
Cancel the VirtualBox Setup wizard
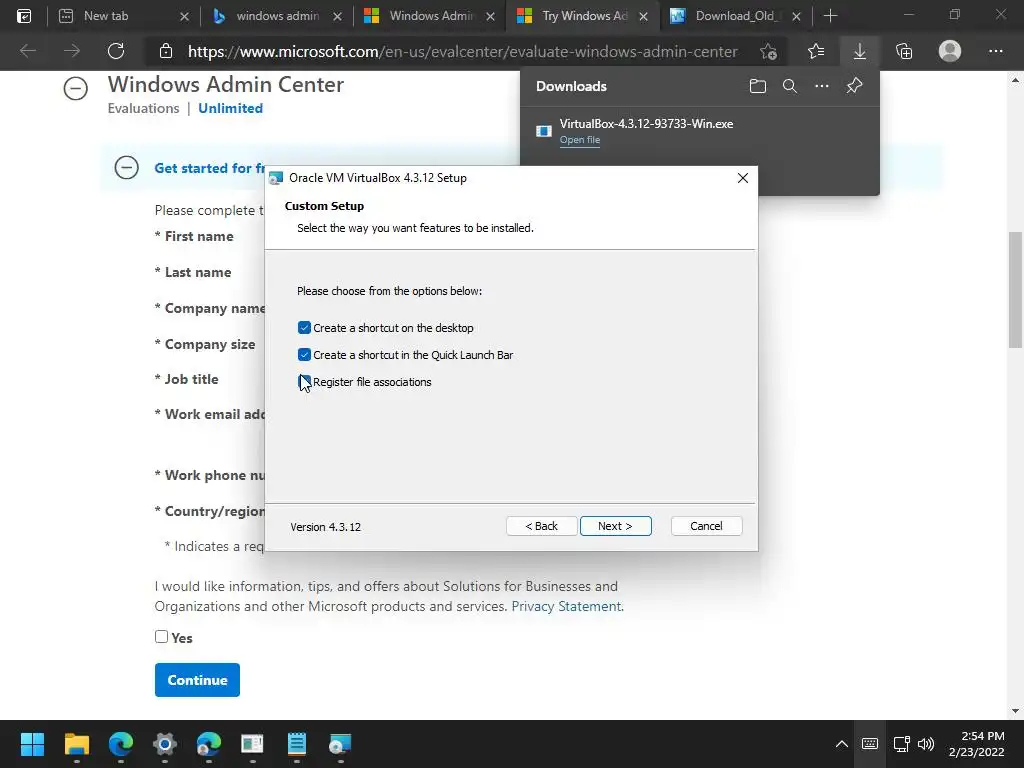pyautogui.click(x=706, y=526)
